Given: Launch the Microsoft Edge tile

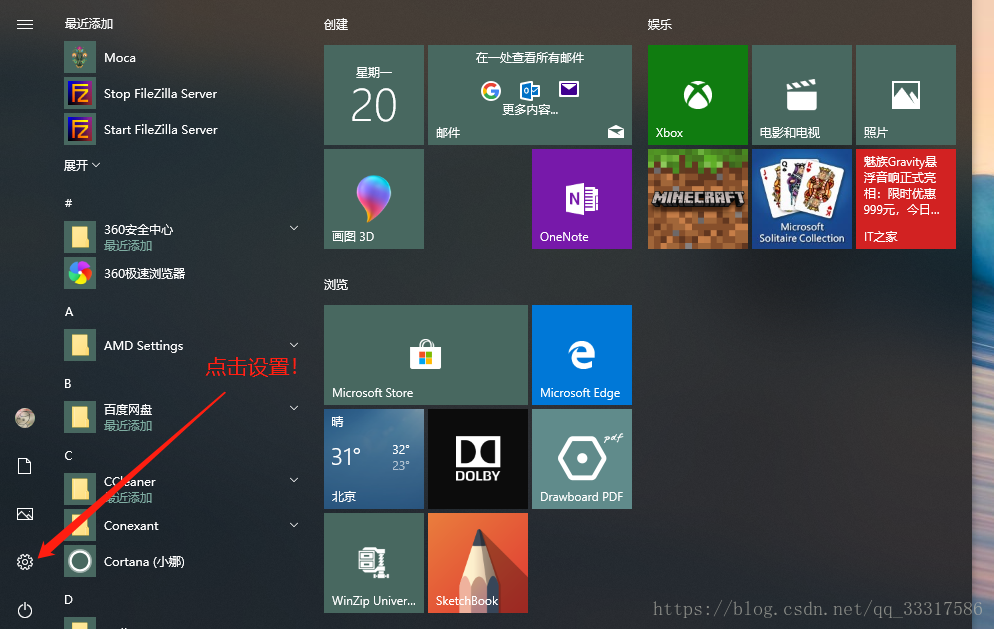Looking at the screenshot, I should coord(582,355).
